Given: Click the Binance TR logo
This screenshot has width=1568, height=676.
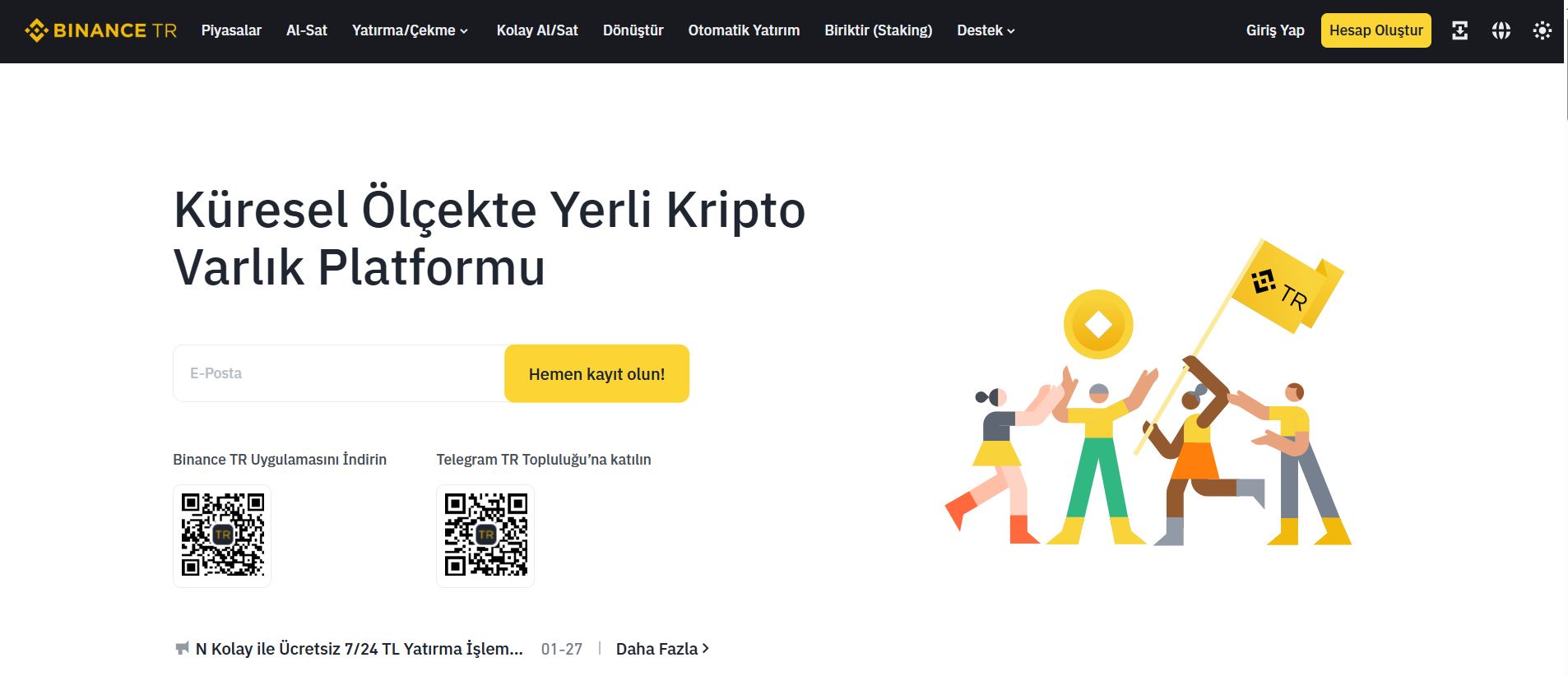Looking at the screenshot, I should point(101,30).
